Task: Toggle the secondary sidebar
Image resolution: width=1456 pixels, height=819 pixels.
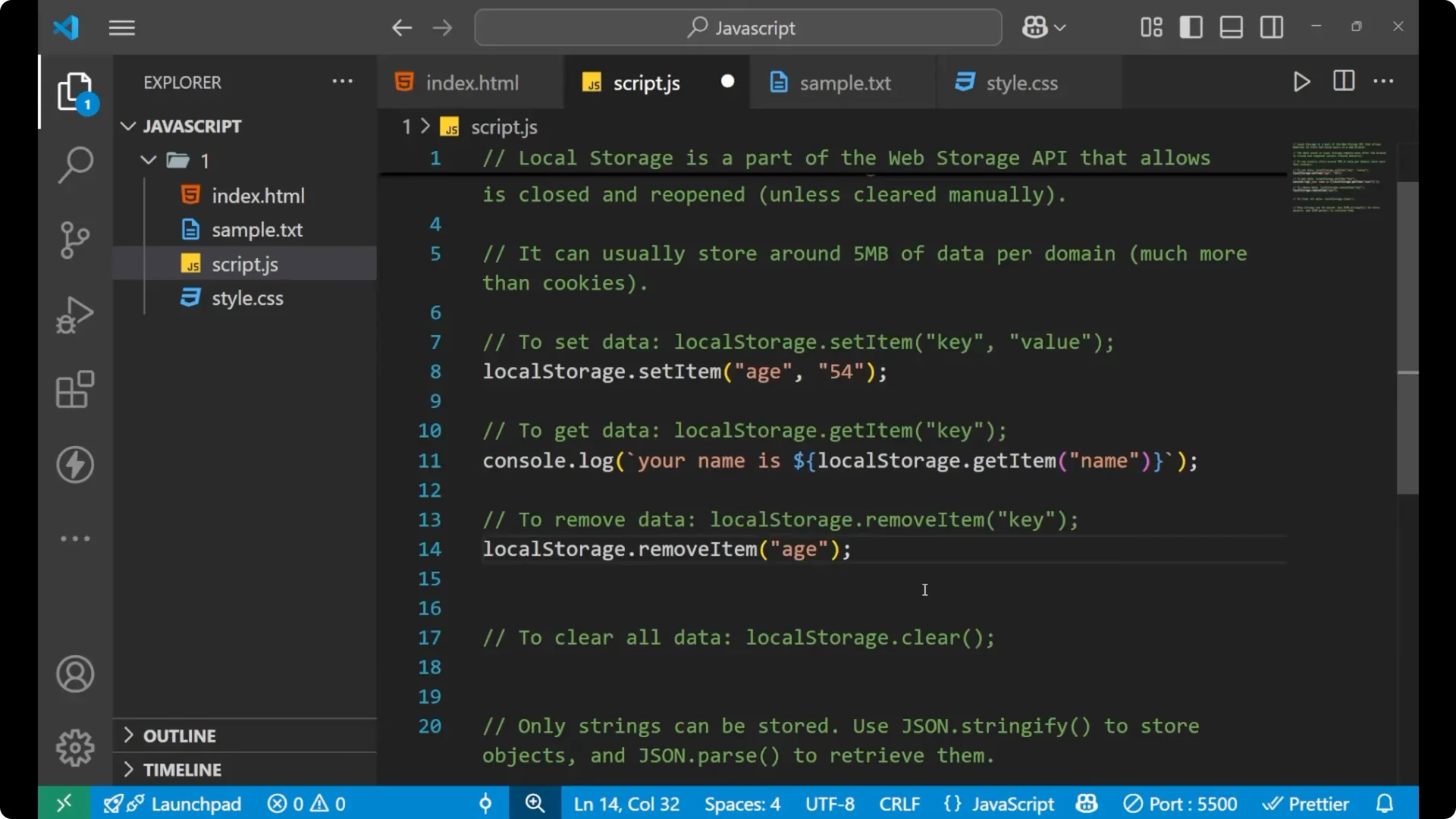Action: coord(1270,27)
